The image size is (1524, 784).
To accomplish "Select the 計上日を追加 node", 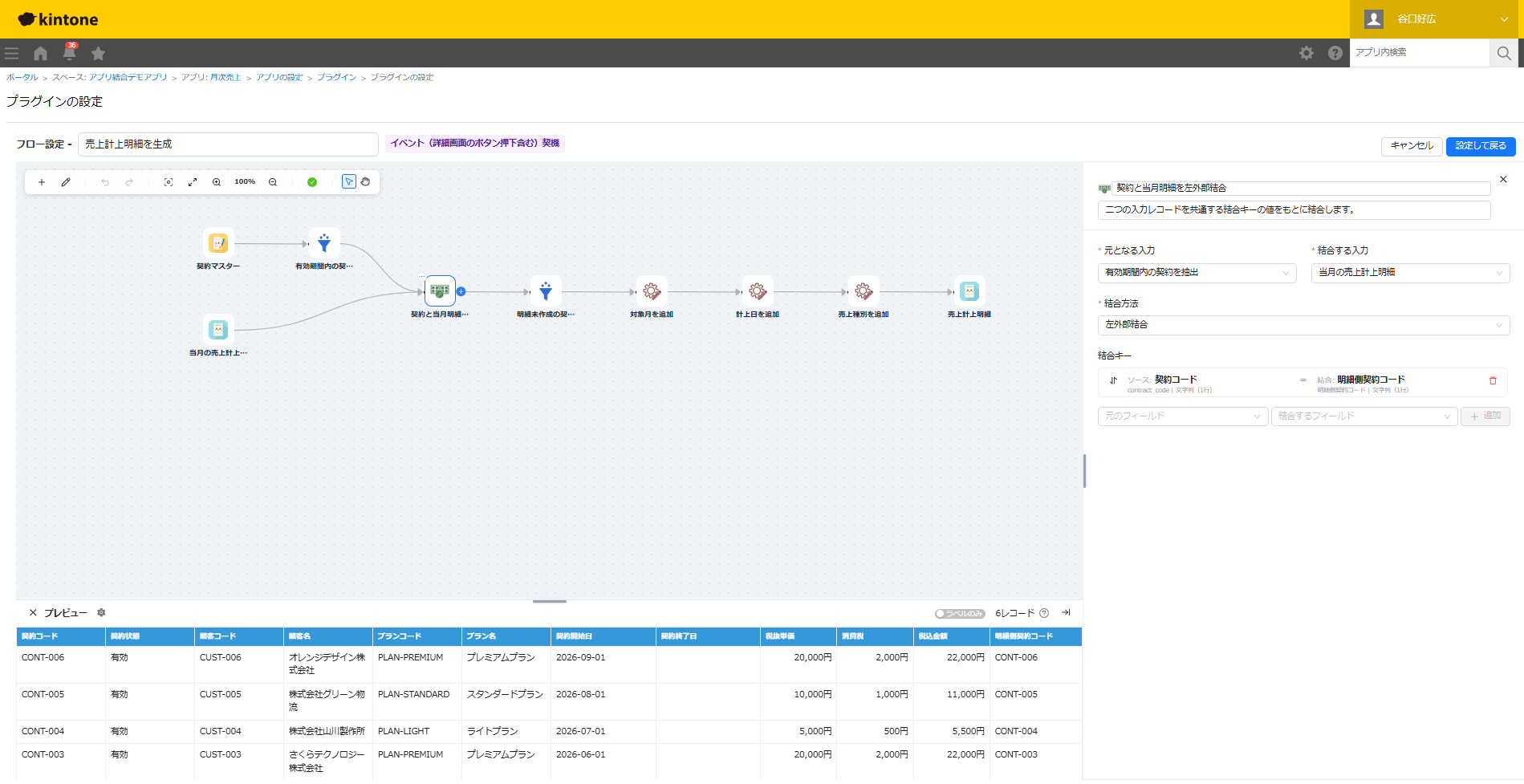I will 758,291.
